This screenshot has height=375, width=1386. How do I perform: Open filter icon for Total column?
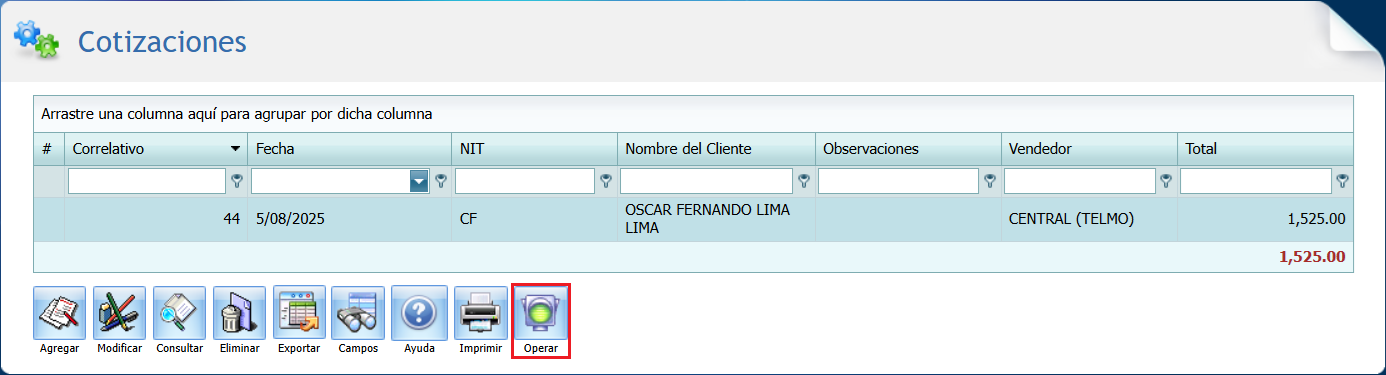pyautogui.click(x=1342, y=181)
